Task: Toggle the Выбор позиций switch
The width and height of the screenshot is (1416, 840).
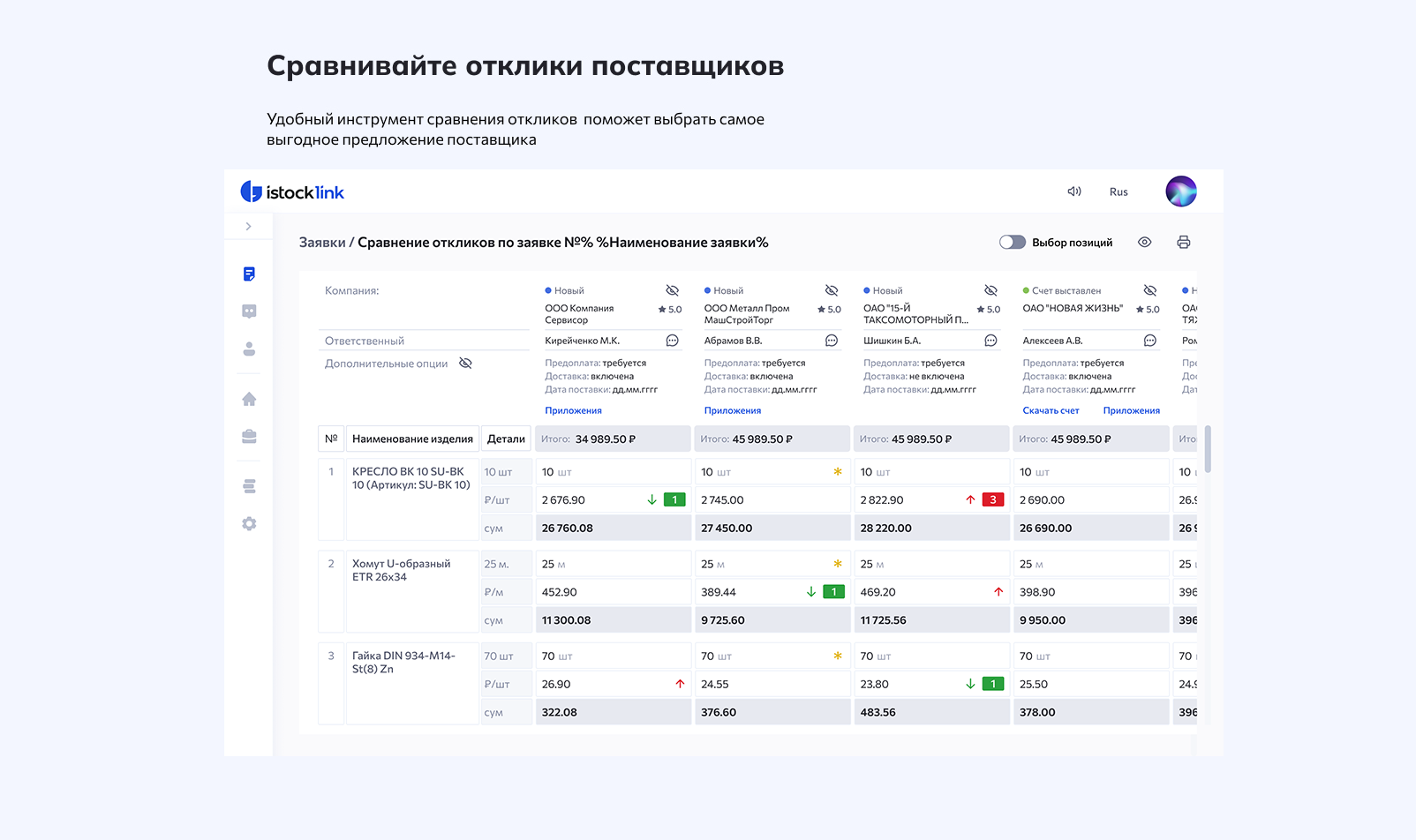Action: click(1013, 242)
